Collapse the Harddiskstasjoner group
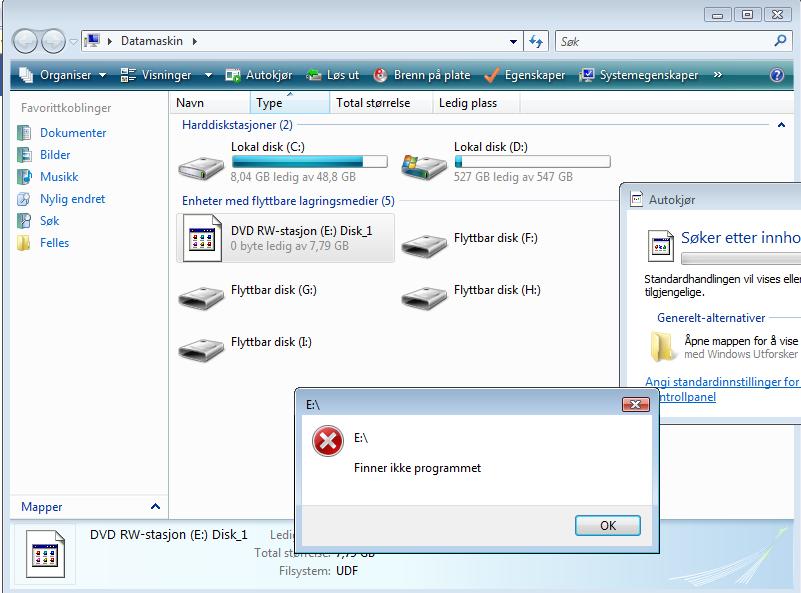 (x=781, y=125)
